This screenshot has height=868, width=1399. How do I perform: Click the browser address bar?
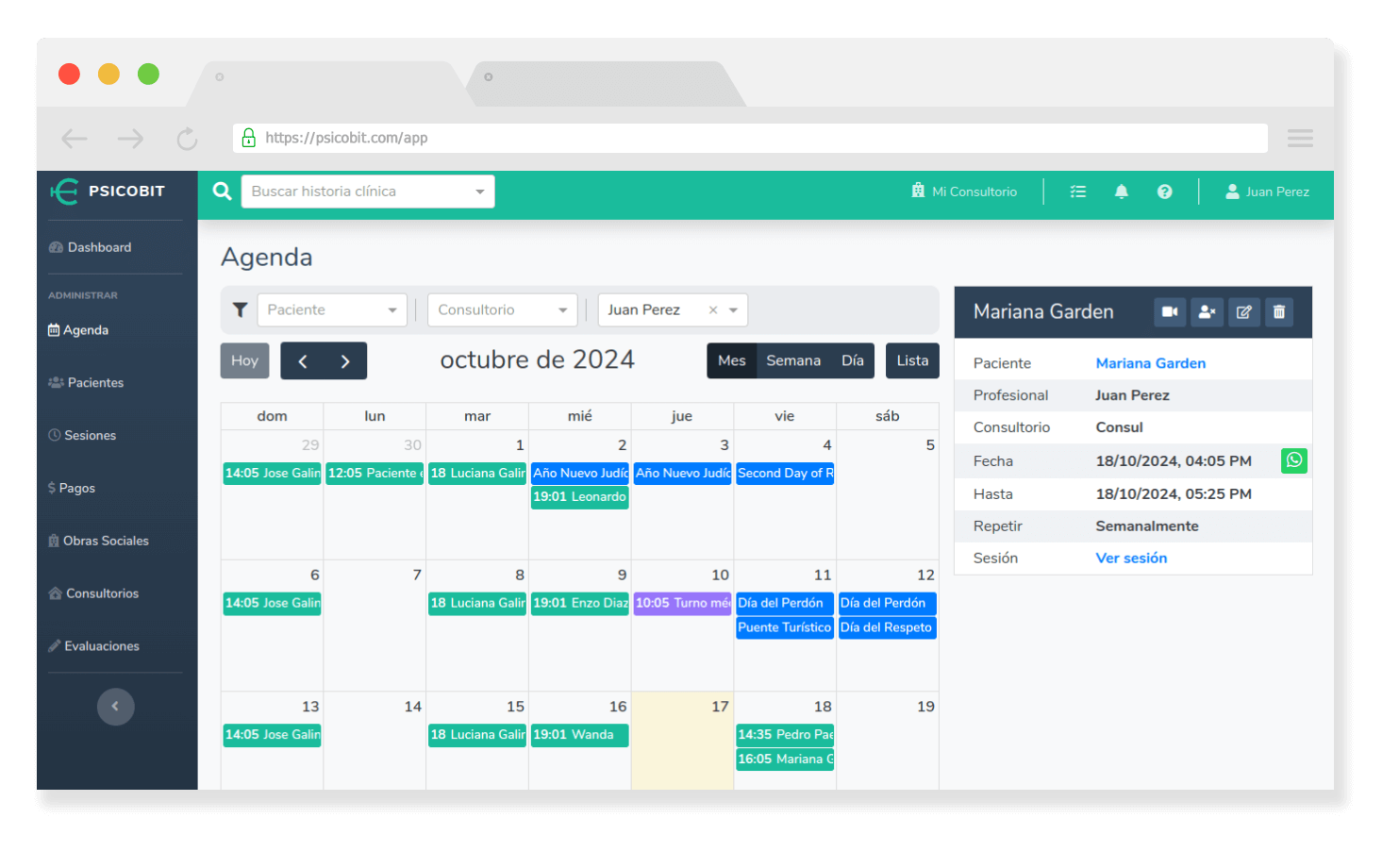coord(750,138)
